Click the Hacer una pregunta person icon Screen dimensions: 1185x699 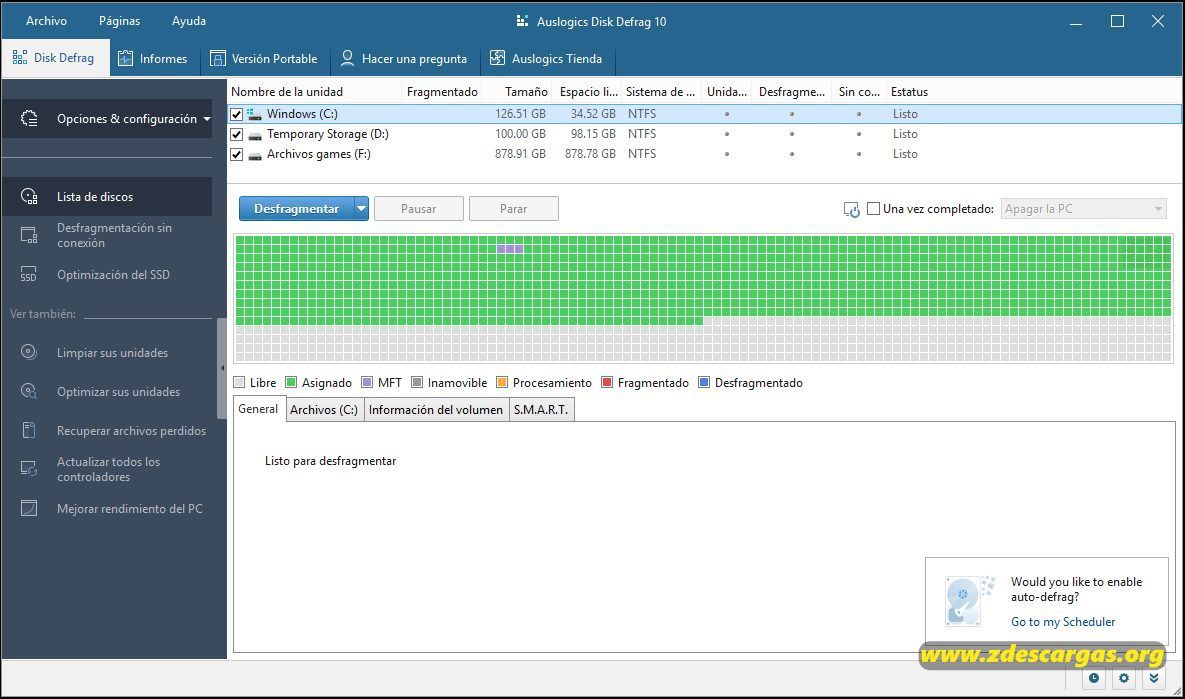[348, 58]
